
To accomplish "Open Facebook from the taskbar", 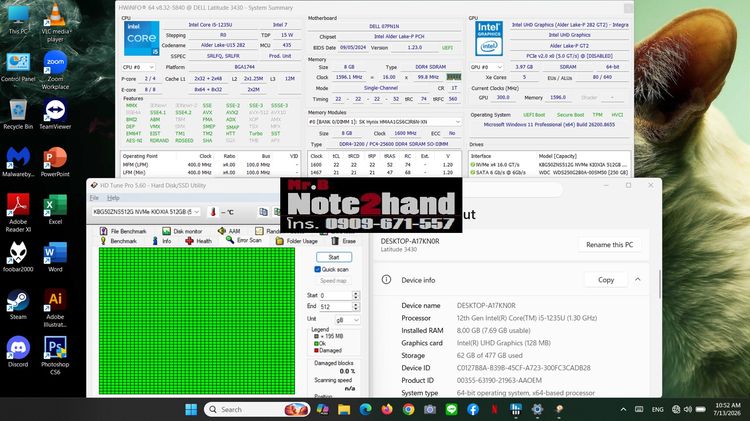I will pyautogui.click(x=473, y=410).
